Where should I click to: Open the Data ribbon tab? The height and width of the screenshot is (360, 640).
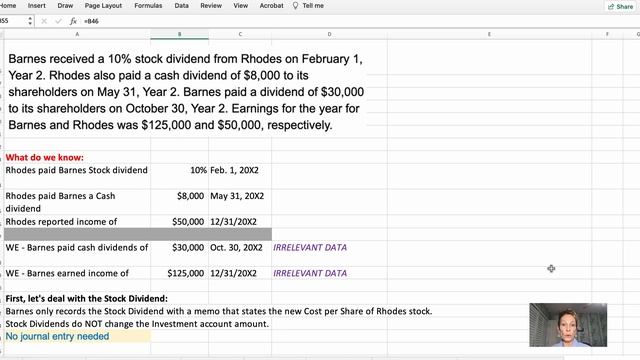[182, 6]
